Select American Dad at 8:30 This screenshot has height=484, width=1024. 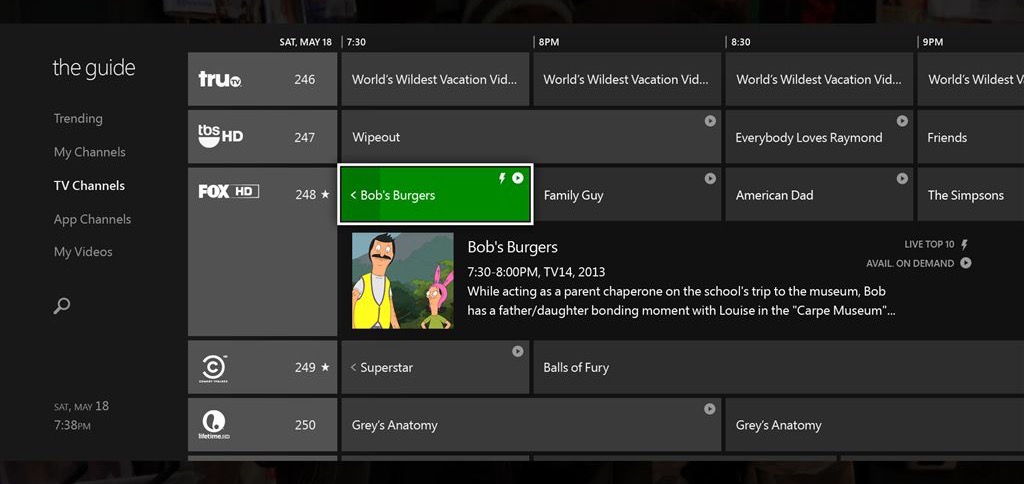pyautogui.click(x=819, y=195)
